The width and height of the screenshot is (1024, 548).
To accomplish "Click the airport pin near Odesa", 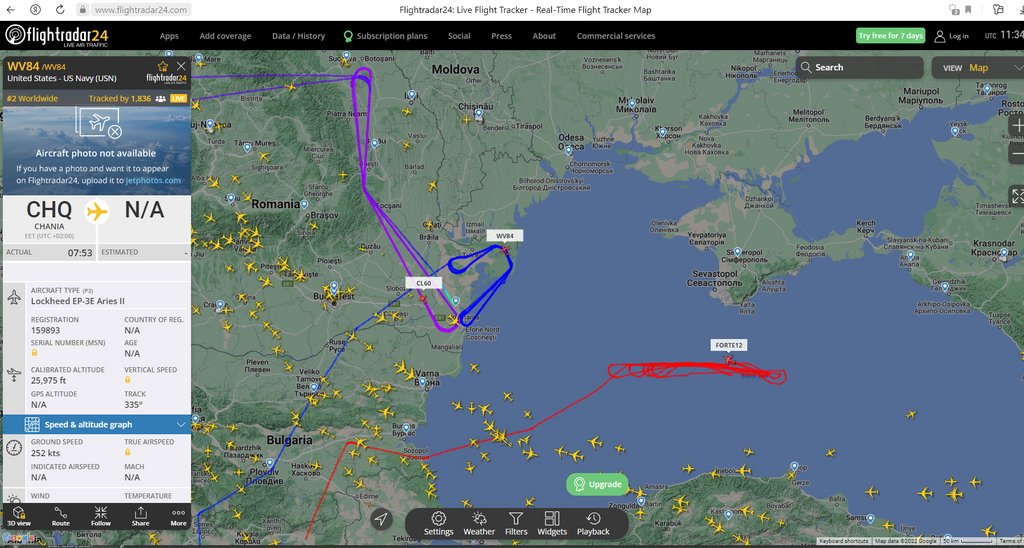I will pos(568,150).
